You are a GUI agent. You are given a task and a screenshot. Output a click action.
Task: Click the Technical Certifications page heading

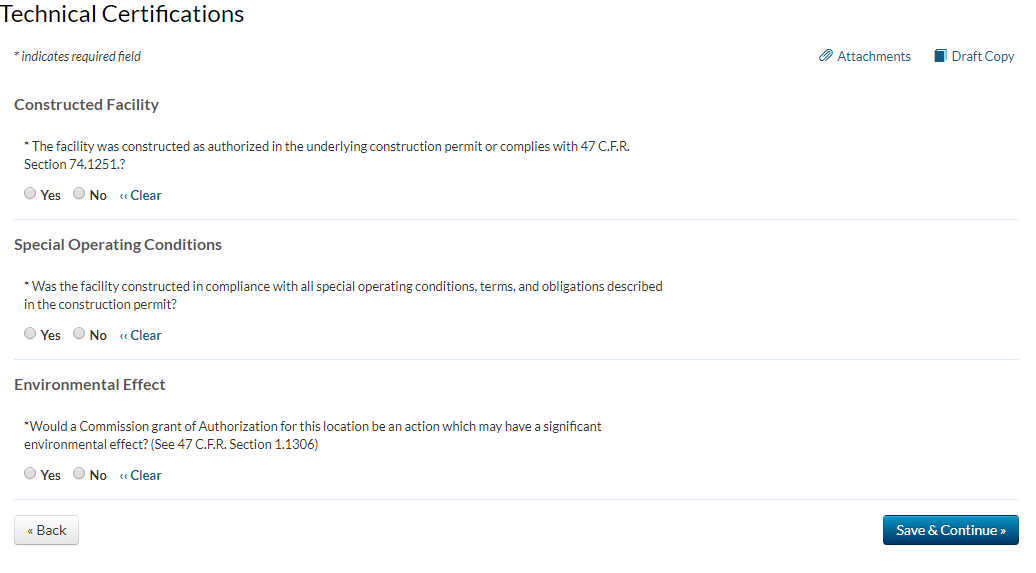122,14
